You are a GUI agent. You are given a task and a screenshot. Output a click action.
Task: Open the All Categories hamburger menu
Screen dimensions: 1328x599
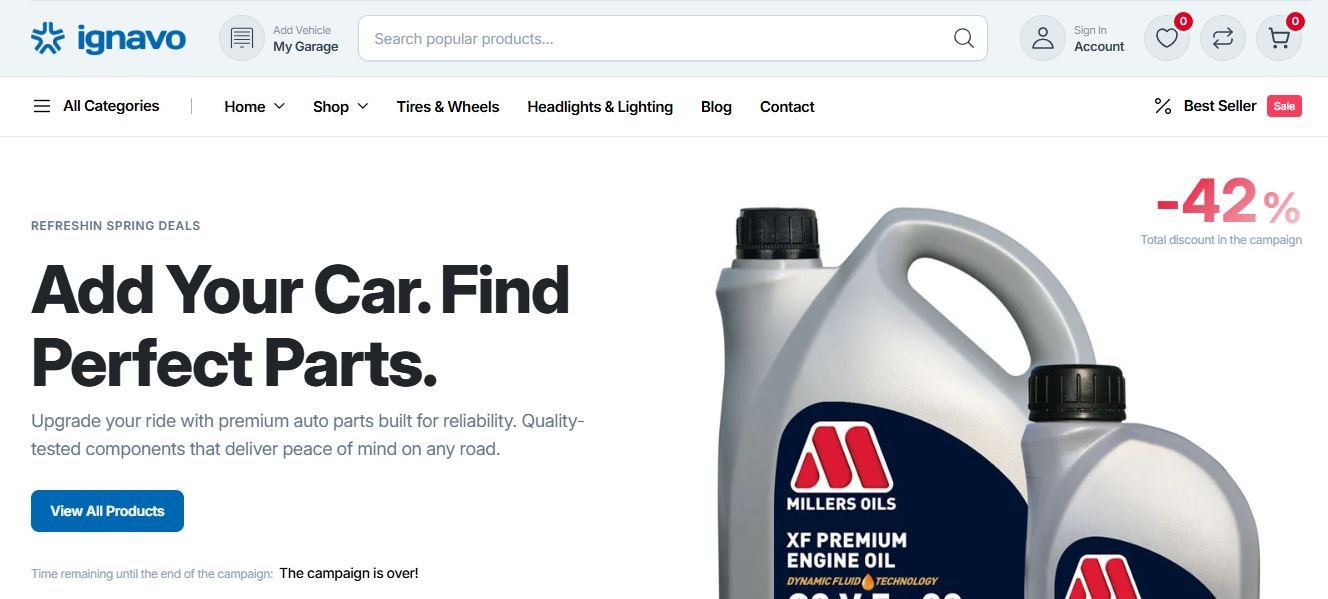[42, 106]
